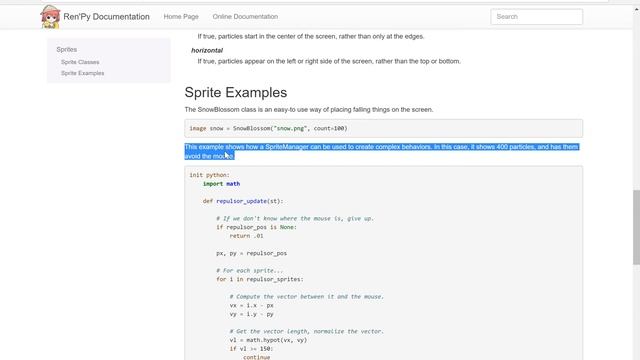Click 'vl = math.hypot(vx, vy)' line

click(268, 340)
